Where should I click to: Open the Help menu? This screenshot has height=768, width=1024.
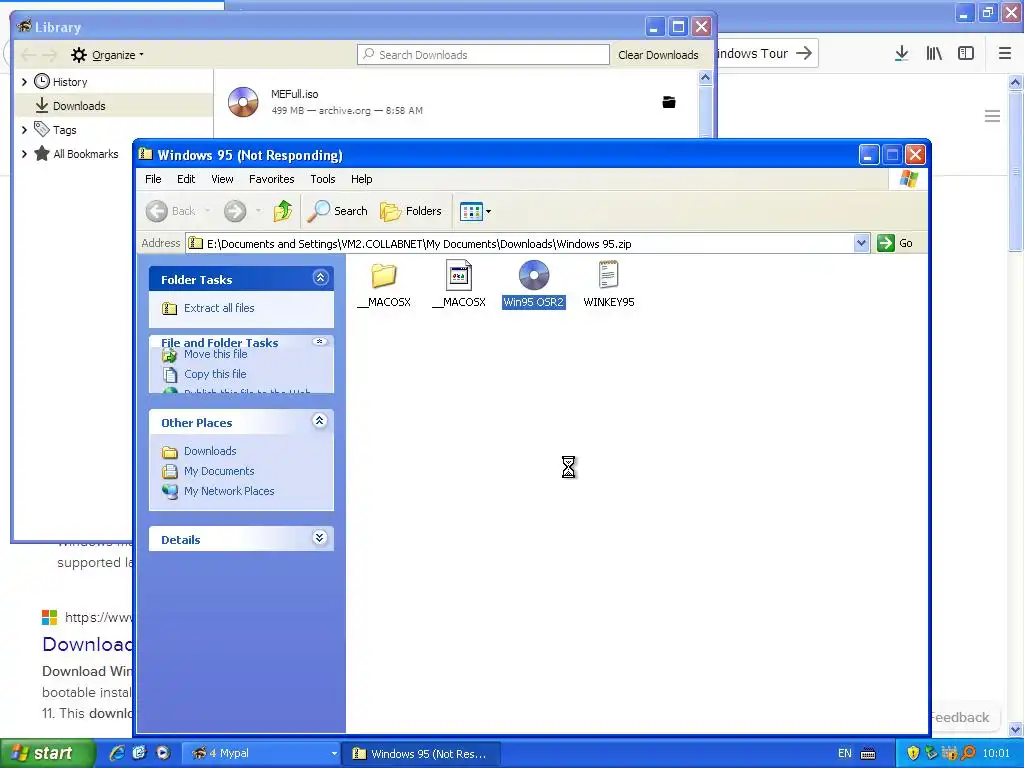[x=361, y=179]
